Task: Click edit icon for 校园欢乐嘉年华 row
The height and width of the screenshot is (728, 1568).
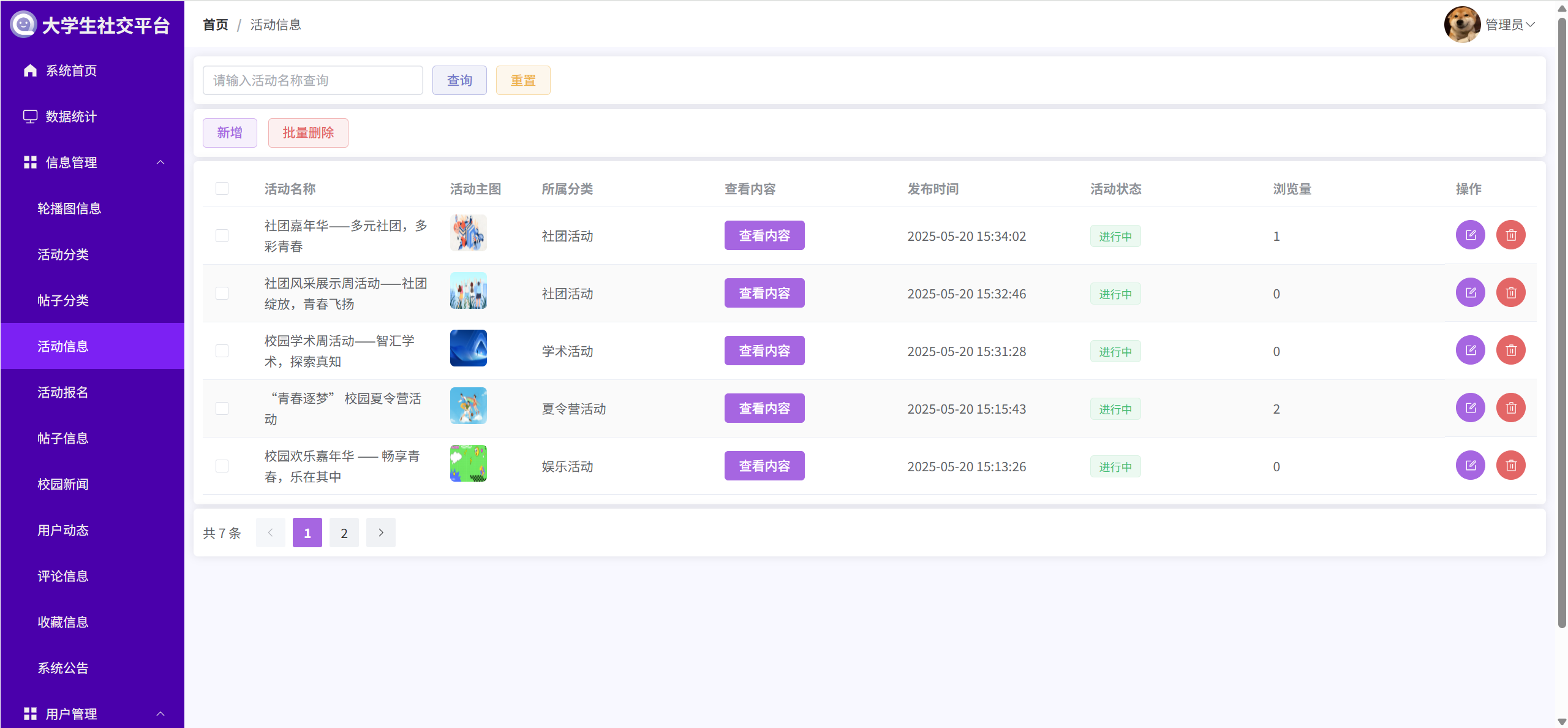Action: tap(1470, 466)
